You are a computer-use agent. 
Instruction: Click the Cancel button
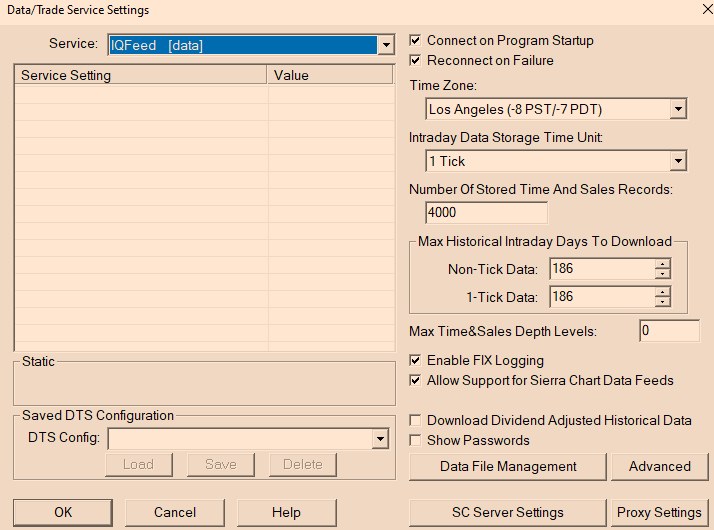click(x=175, y=512)
